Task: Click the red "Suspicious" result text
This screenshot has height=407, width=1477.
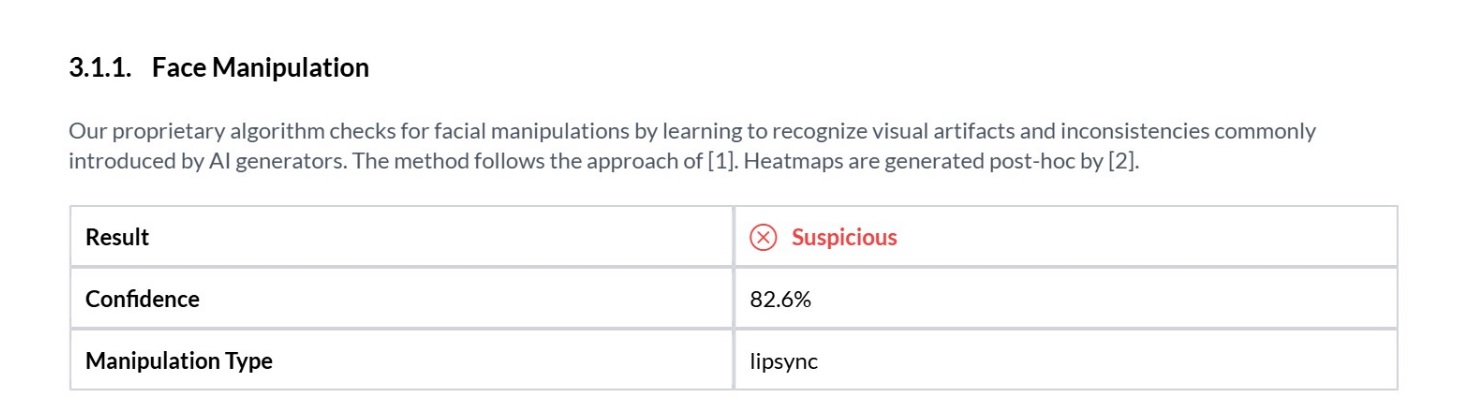Action: point(844,238)
